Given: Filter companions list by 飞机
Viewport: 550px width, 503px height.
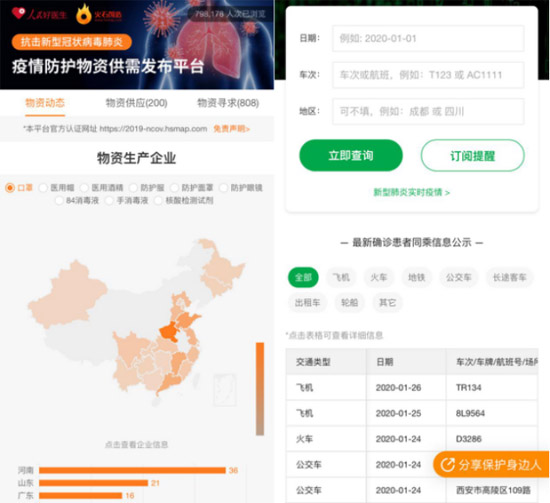Looking at the screenshot, I should click(x=341, y=277).
